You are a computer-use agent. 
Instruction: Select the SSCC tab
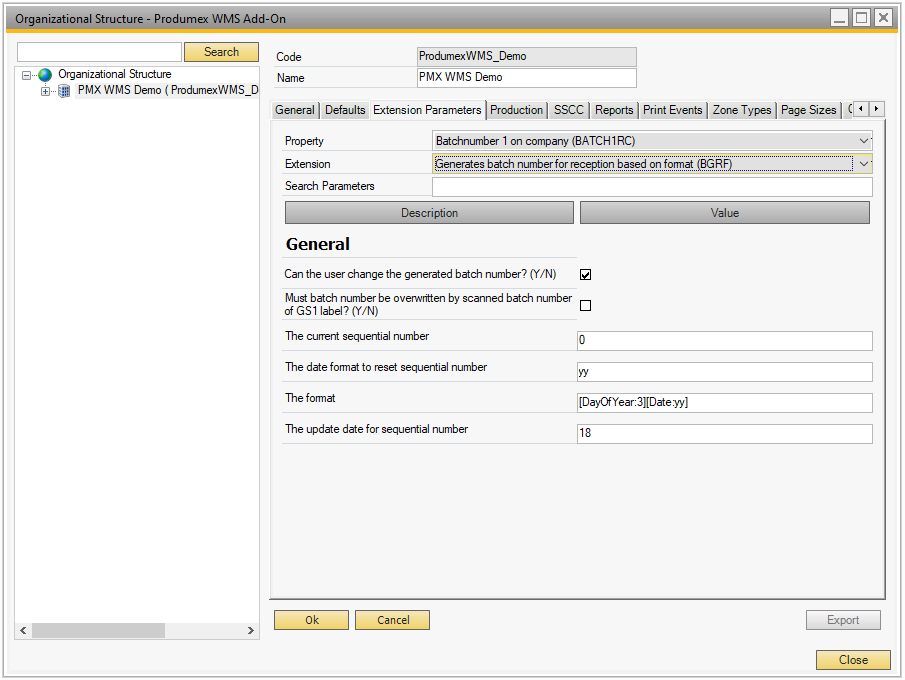568,110
